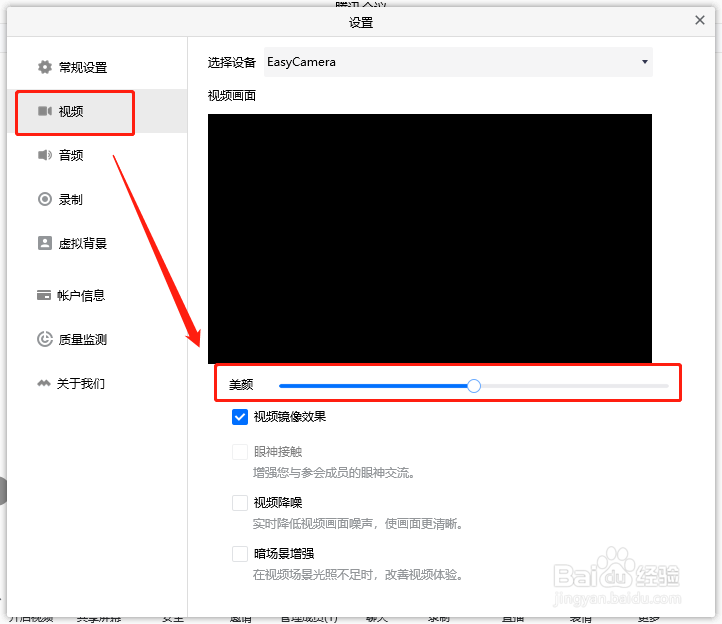Viewport: 722px width, 624px height.
Task: Select the 视频 settings tab
Action: tap(97, 111)
